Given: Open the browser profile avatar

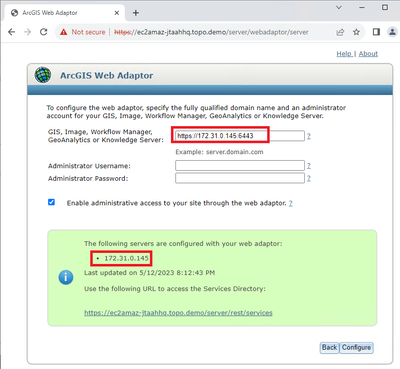Looking at the screenshot, I should pyautogui.click(x=392, y=32).
